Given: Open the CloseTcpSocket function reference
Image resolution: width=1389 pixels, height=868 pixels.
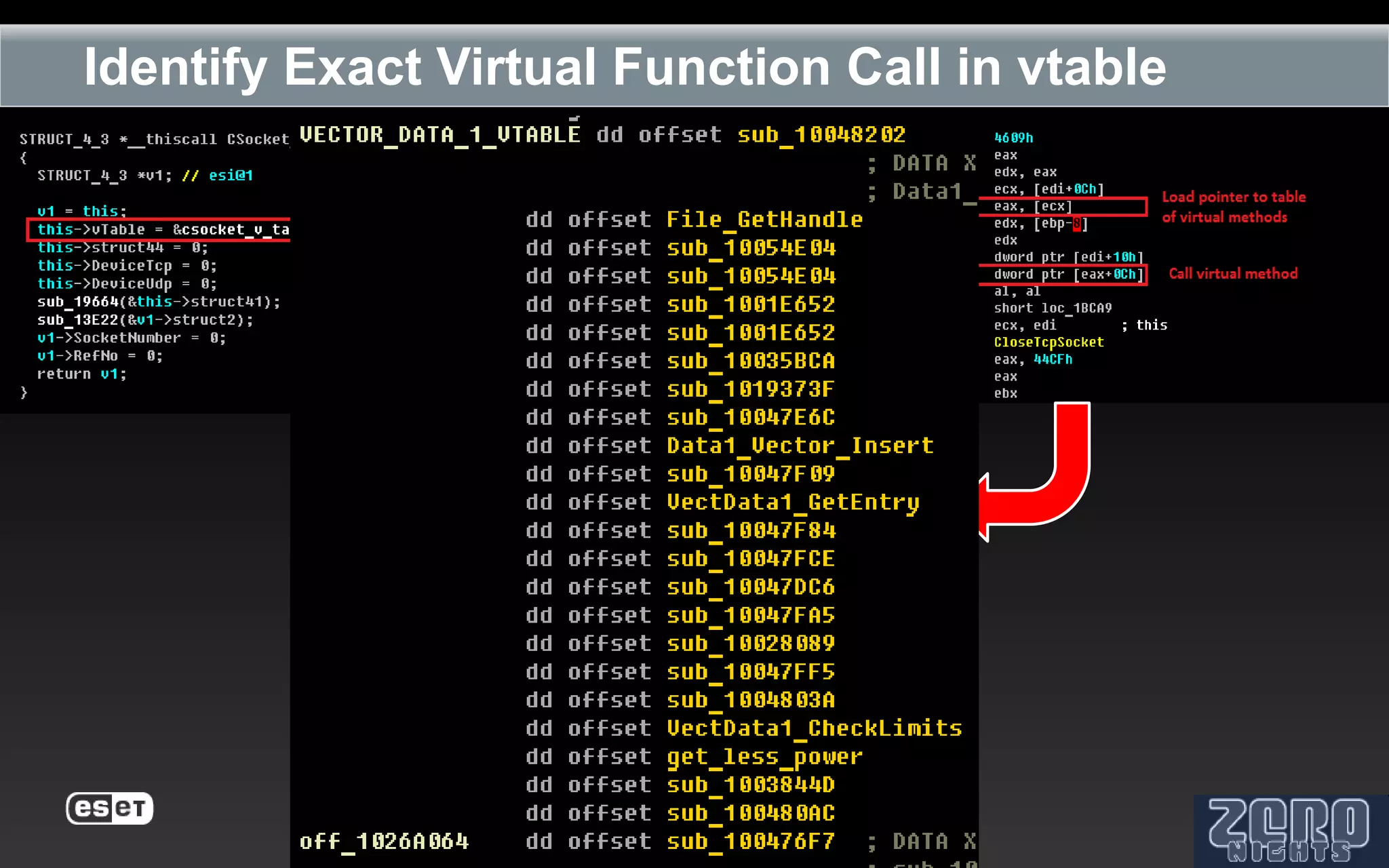Looking at the screenshot, I should (x=1049, y=342).
